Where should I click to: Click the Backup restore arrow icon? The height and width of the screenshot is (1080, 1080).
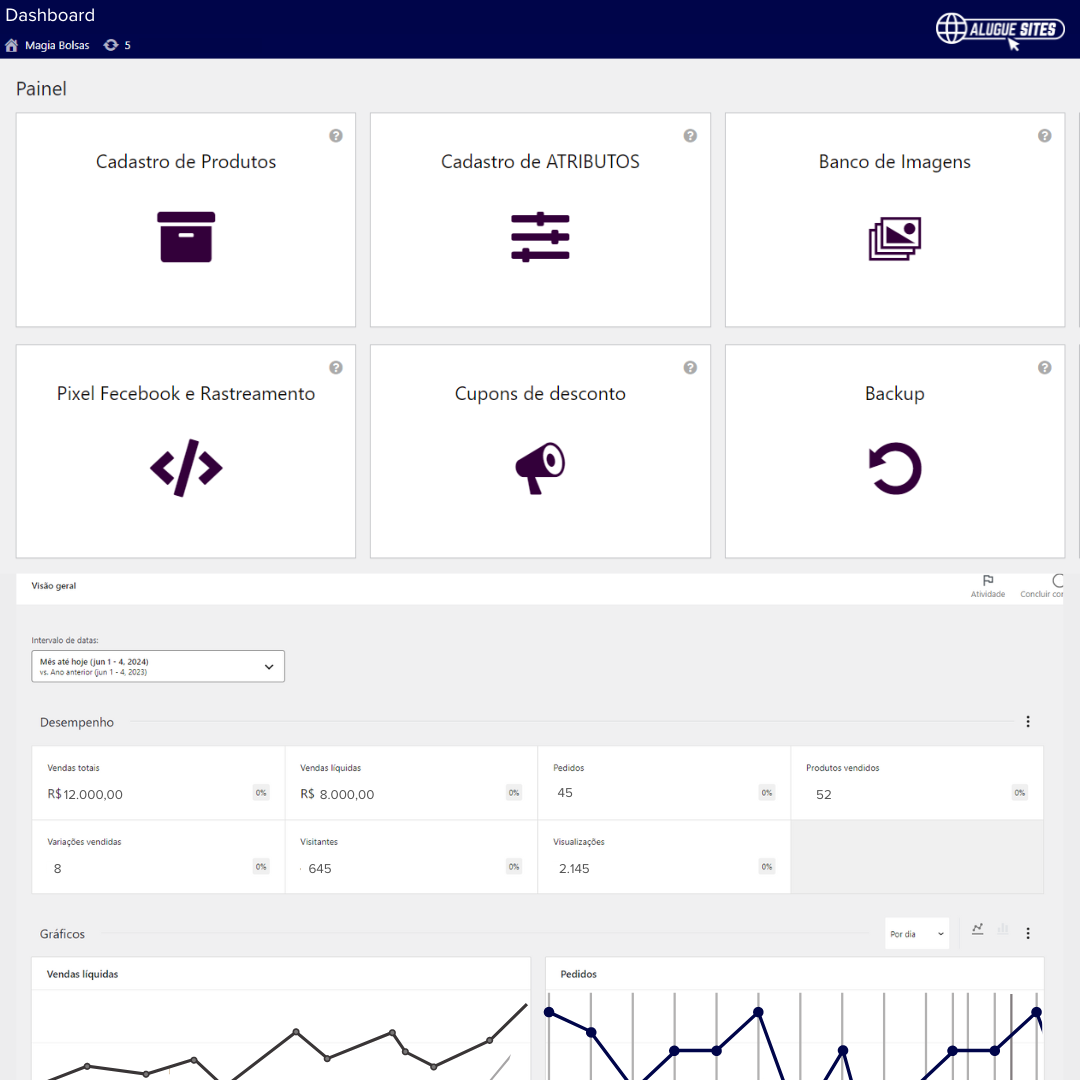coord(894,469)
